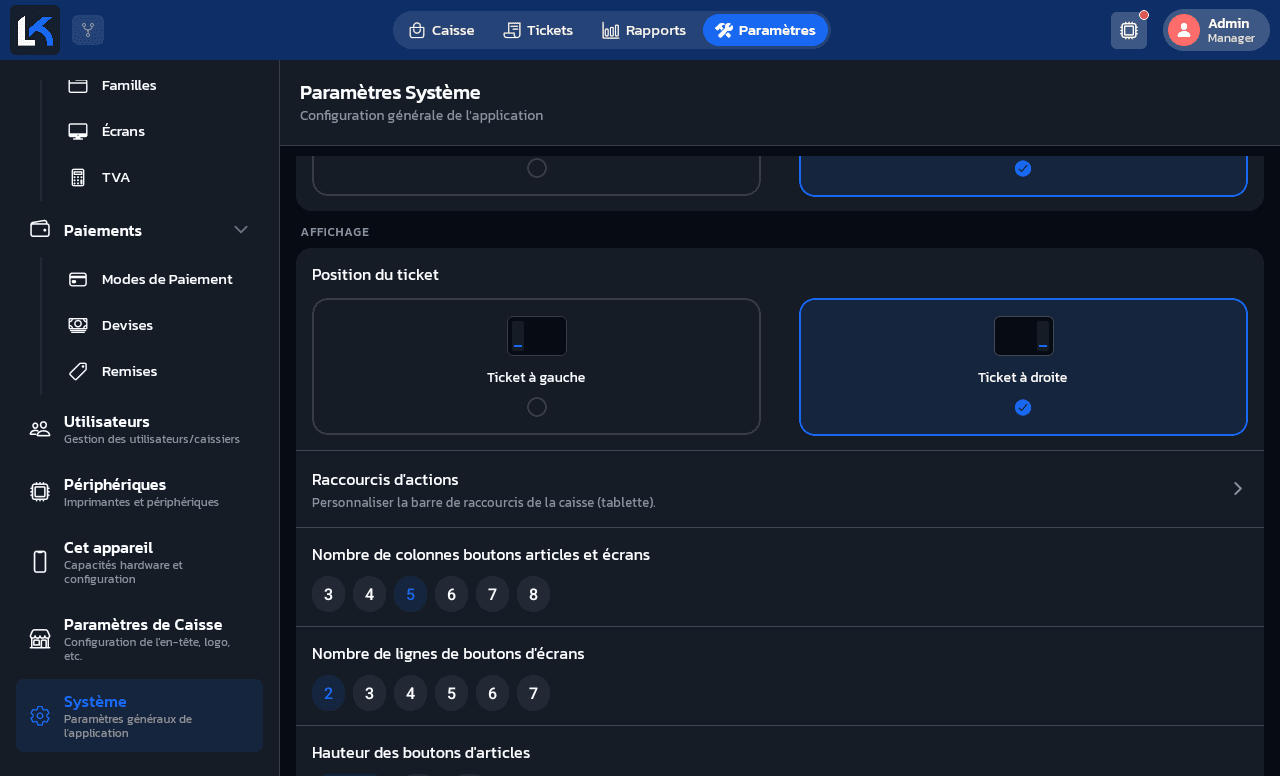Collapse the Paiements section chevron
The width and height of the screenshot is (1280, 776).
point(241,229)
